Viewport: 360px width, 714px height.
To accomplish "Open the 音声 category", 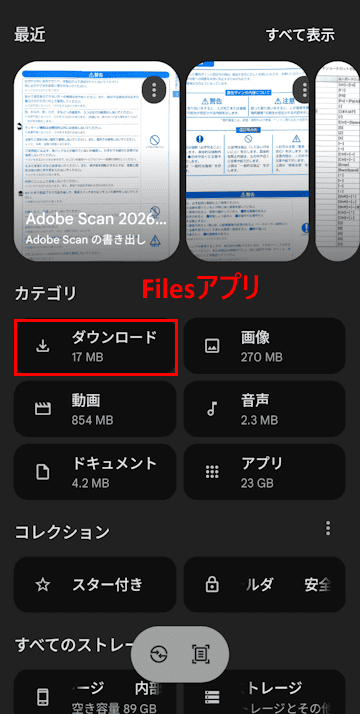I will click(264, 409).
